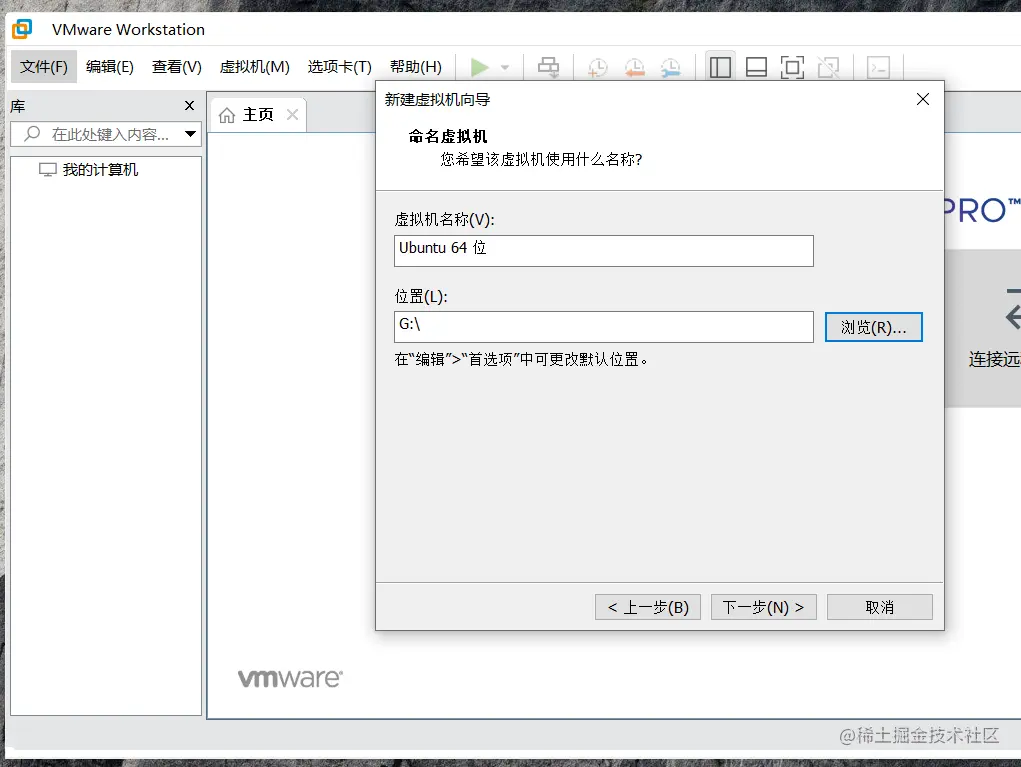Close the 新建虚拟机向导 dialog

coord(923,99)
